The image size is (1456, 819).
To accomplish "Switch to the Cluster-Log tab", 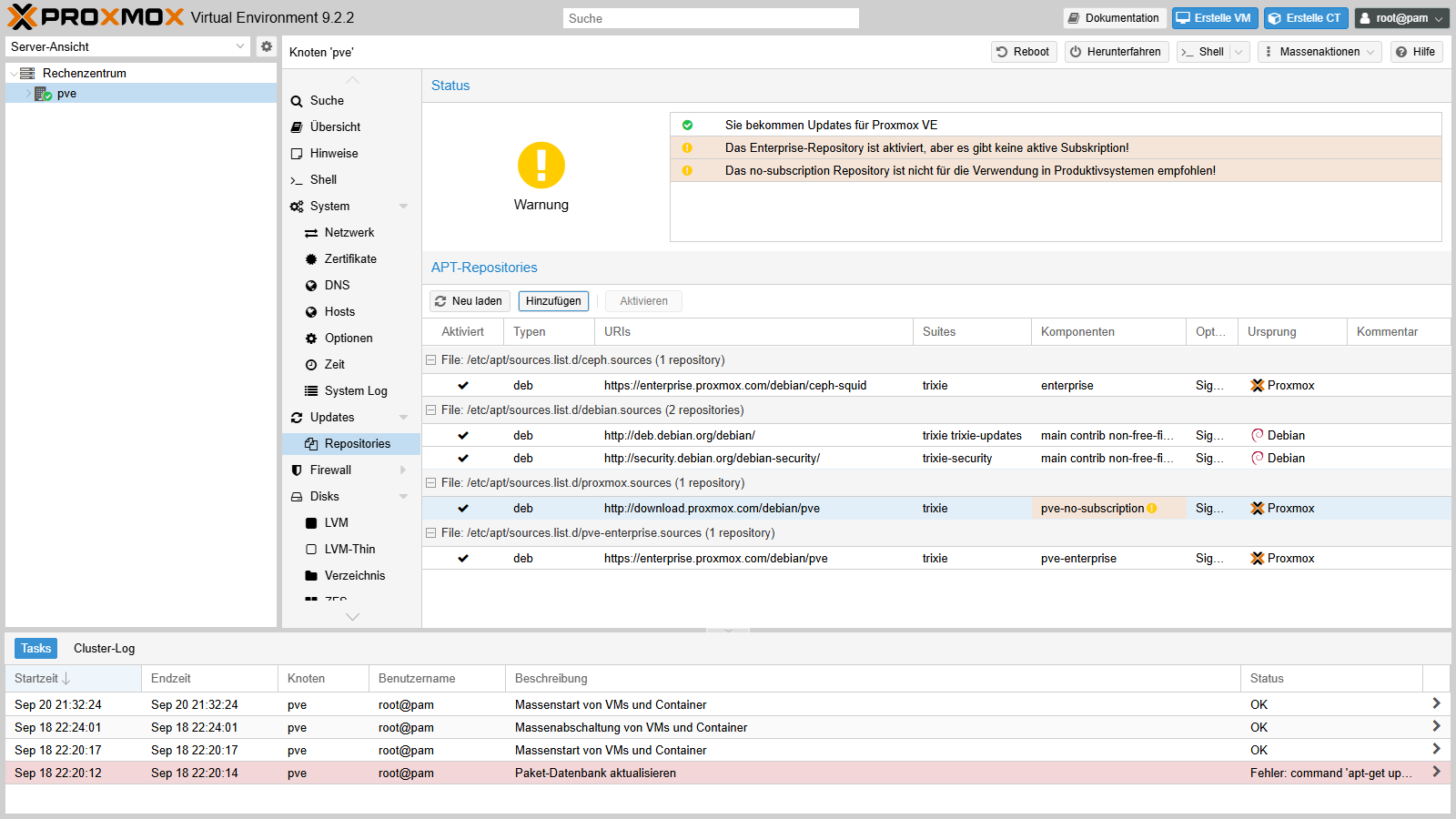I will 104,648.
